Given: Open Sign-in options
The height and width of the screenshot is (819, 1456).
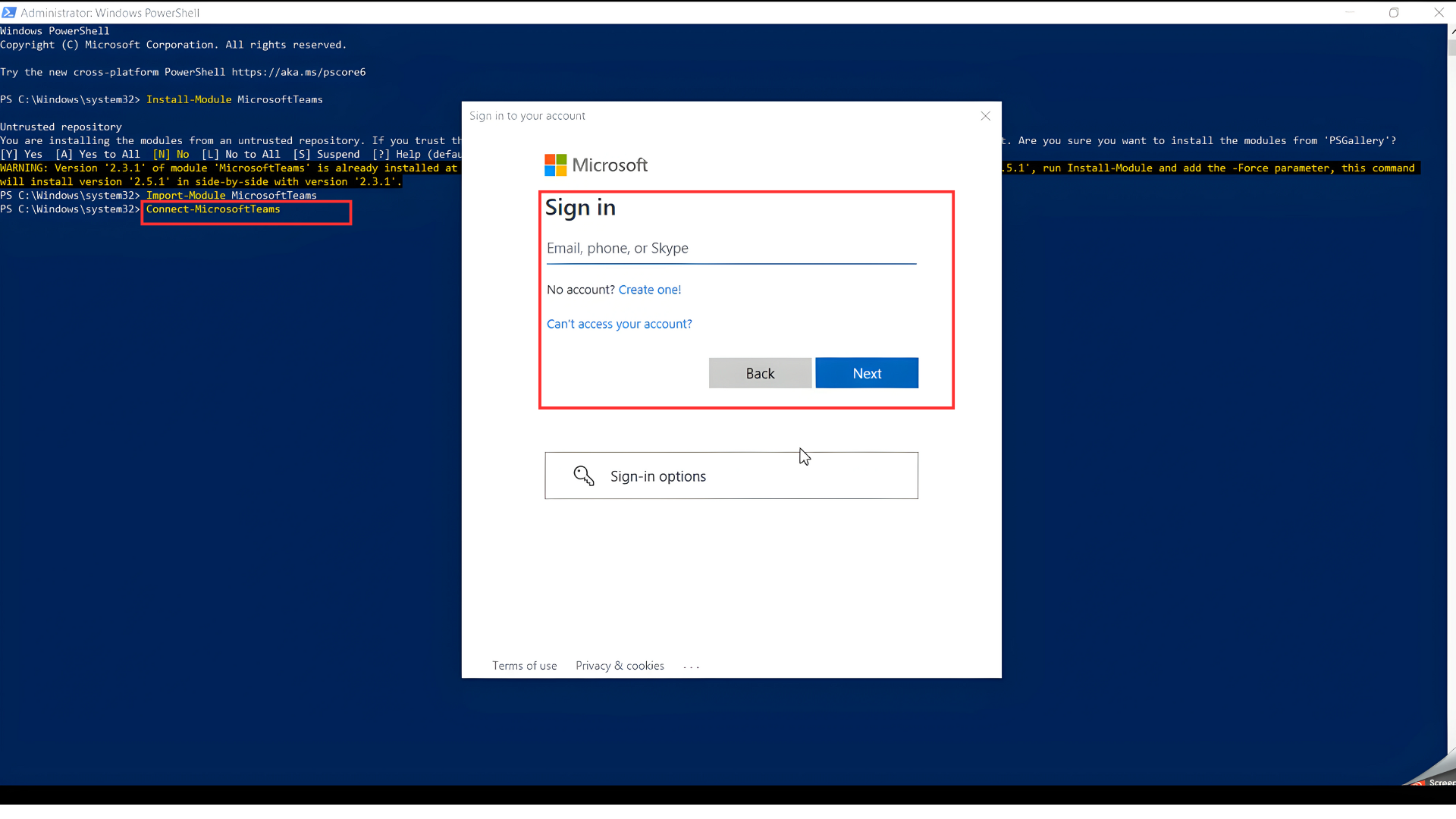Looking at the screenshot, I should [x=731, y=475].
